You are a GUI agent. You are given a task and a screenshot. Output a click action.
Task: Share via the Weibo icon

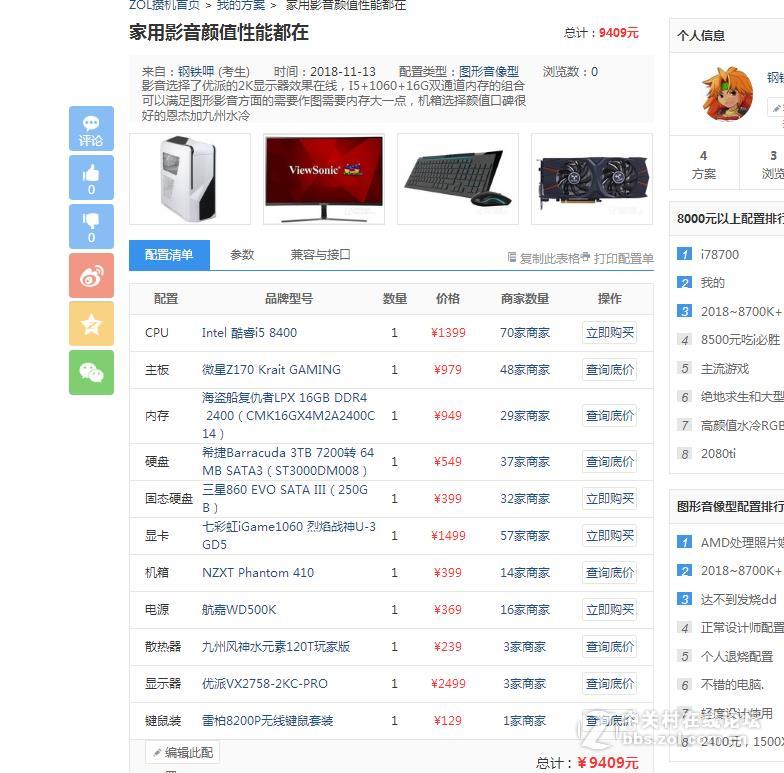[91, 276]
